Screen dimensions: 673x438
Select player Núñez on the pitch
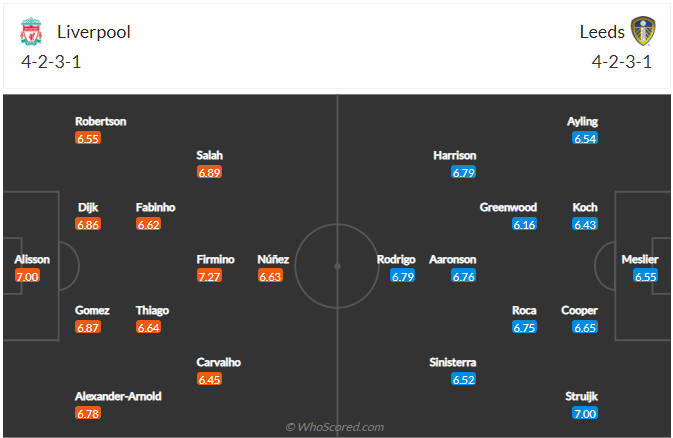(x=273, y=259)
